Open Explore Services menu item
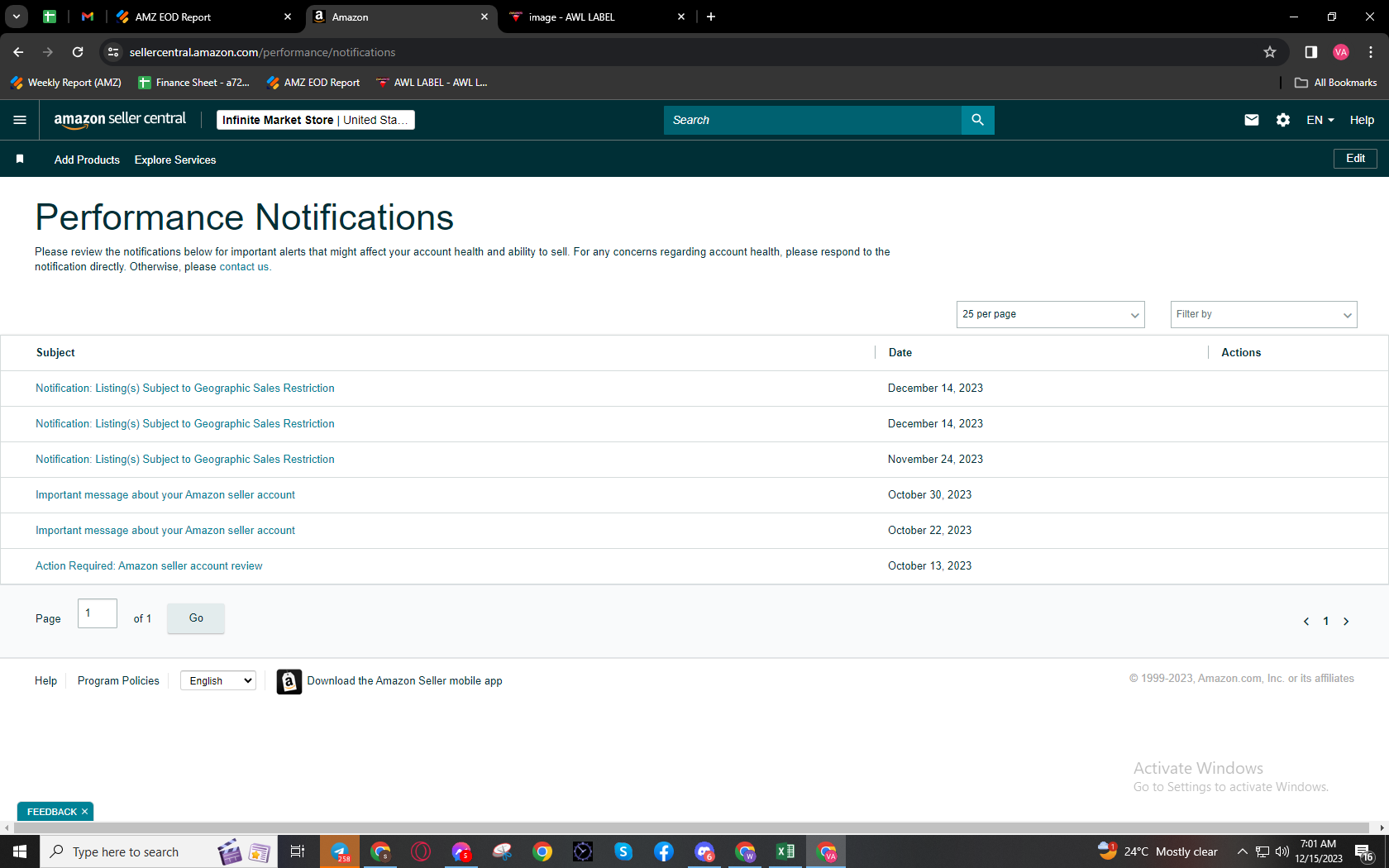This screenshot has width=1389, height=868. (175, 160)
